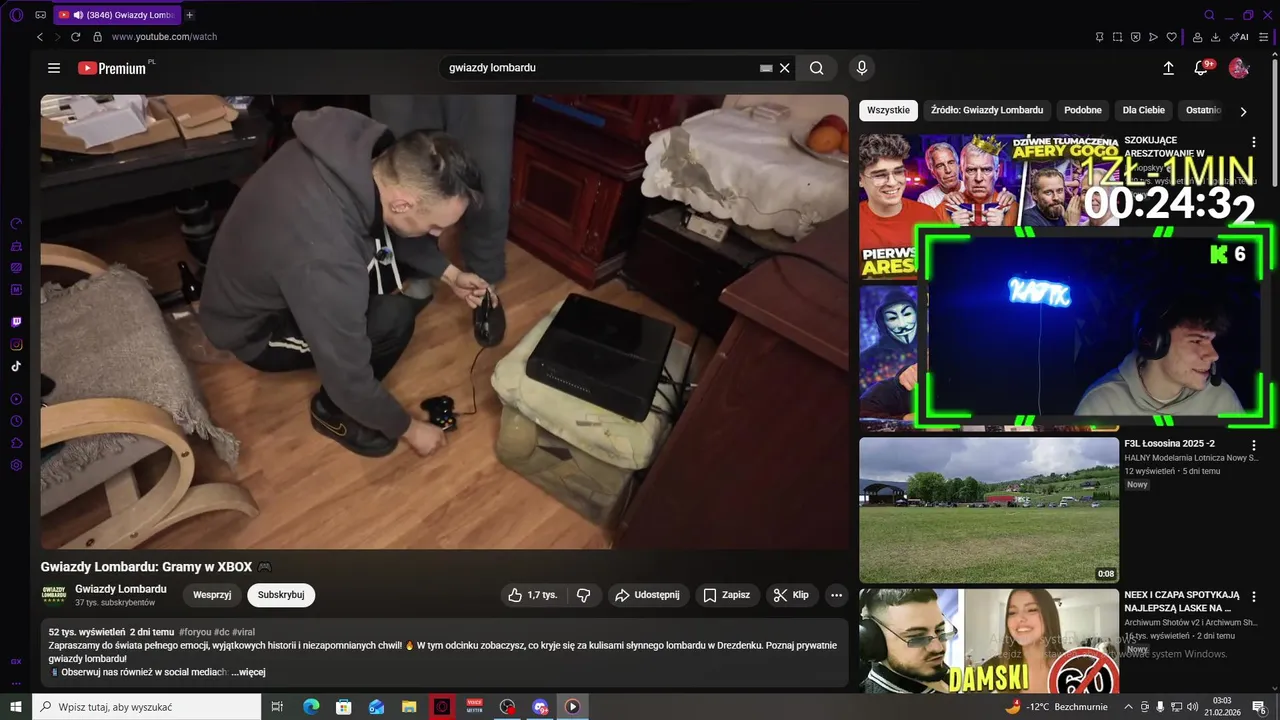Select 'Źródło: Gwiazdy Lombardu' chip

click(x=987, y=110)
